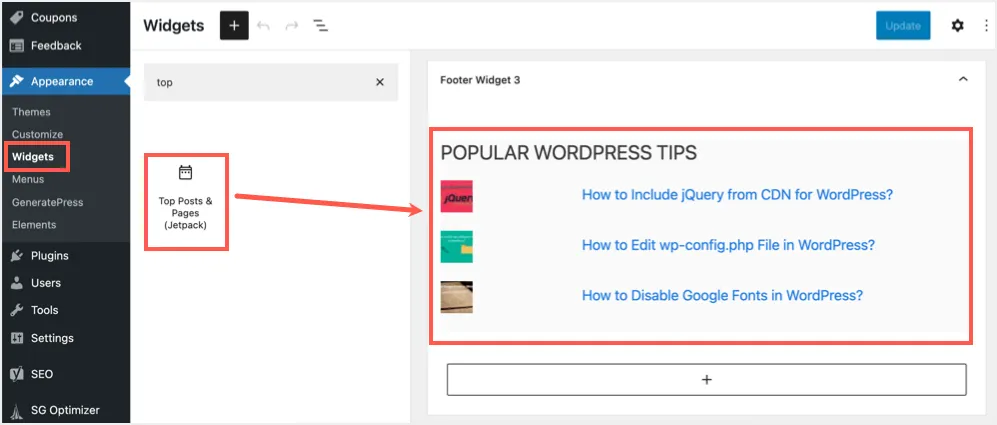
Task: Open the list view icon
Action: tap(320, 26)
